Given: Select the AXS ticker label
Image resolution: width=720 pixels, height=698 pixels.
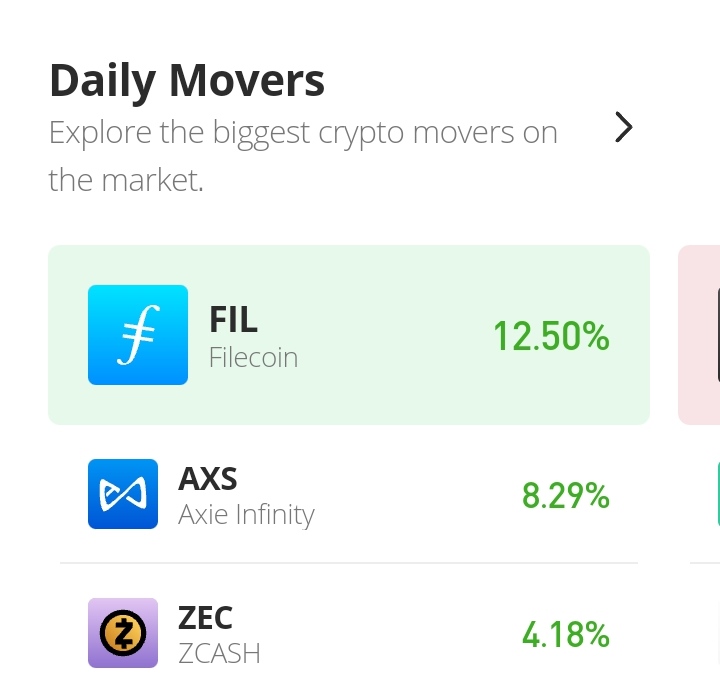Looking at the screenshot, I should [x=208, y=478].
